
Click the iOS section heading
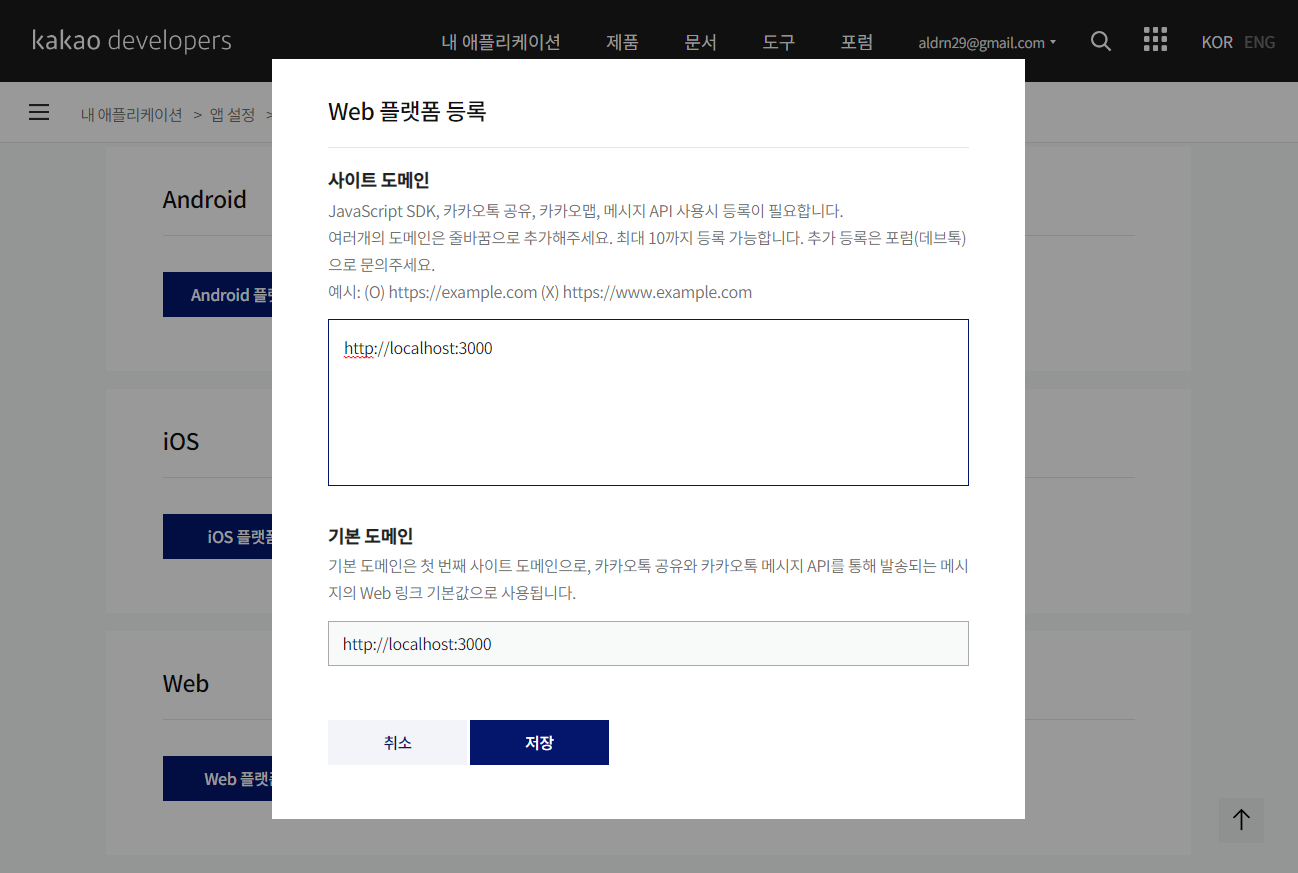tap(181, 441)
